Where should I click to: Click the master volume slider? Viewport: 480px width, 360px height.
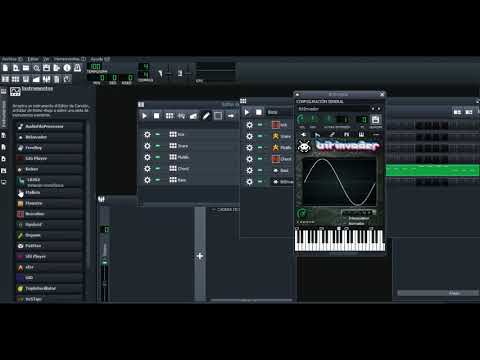click(169, 72)
